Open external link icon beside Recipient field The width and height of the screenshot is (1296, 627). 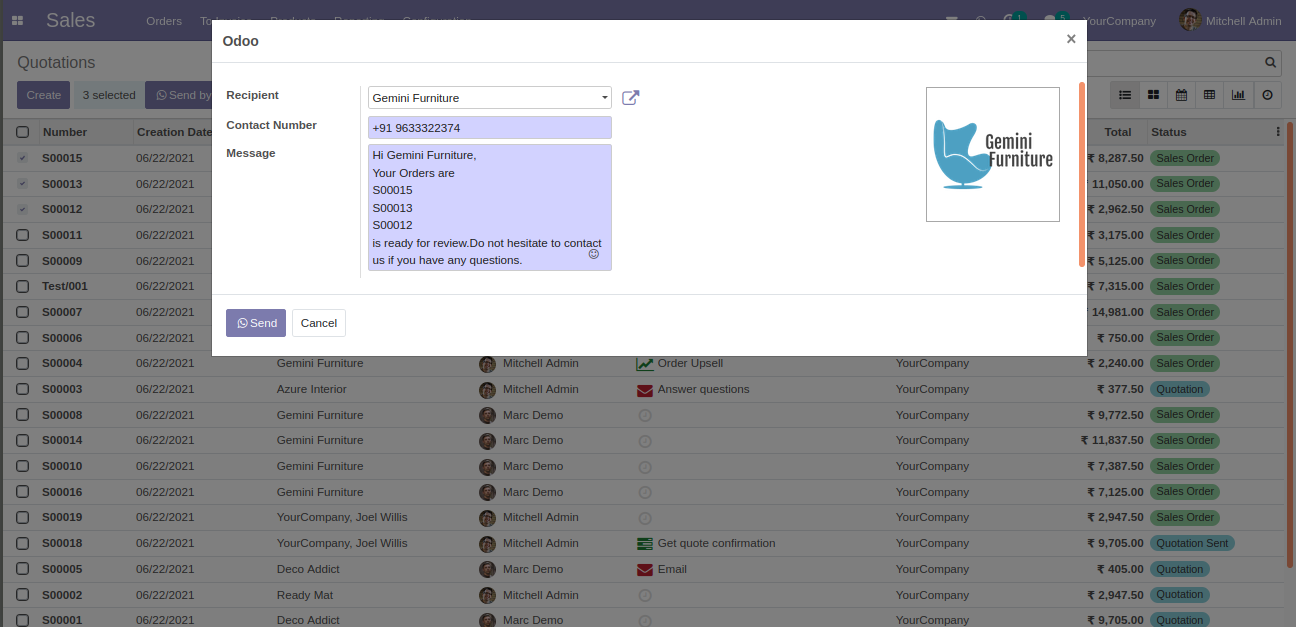click(x=630, y=98)
